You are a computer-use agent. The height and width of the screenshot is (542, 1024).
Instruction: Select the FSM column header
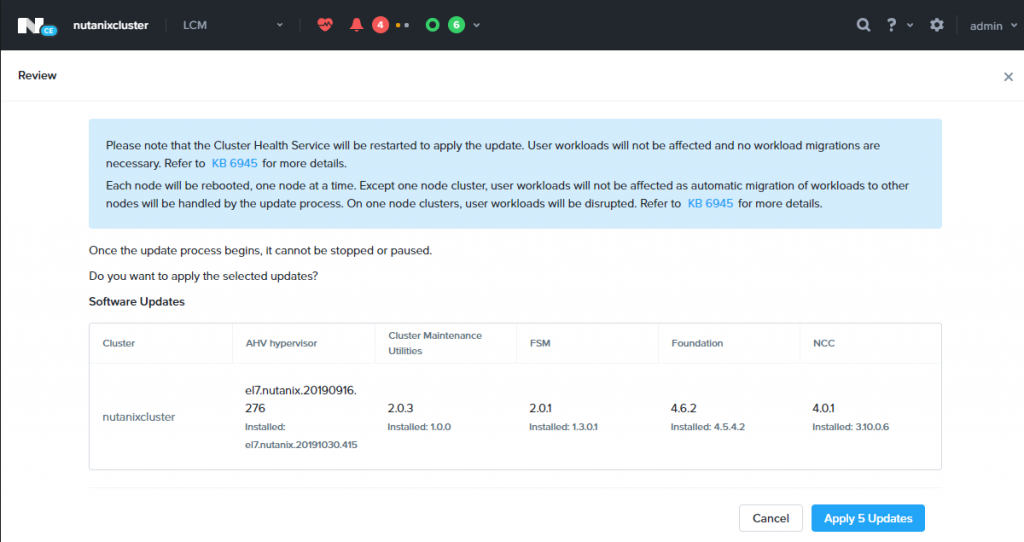(x=540, y=343)
